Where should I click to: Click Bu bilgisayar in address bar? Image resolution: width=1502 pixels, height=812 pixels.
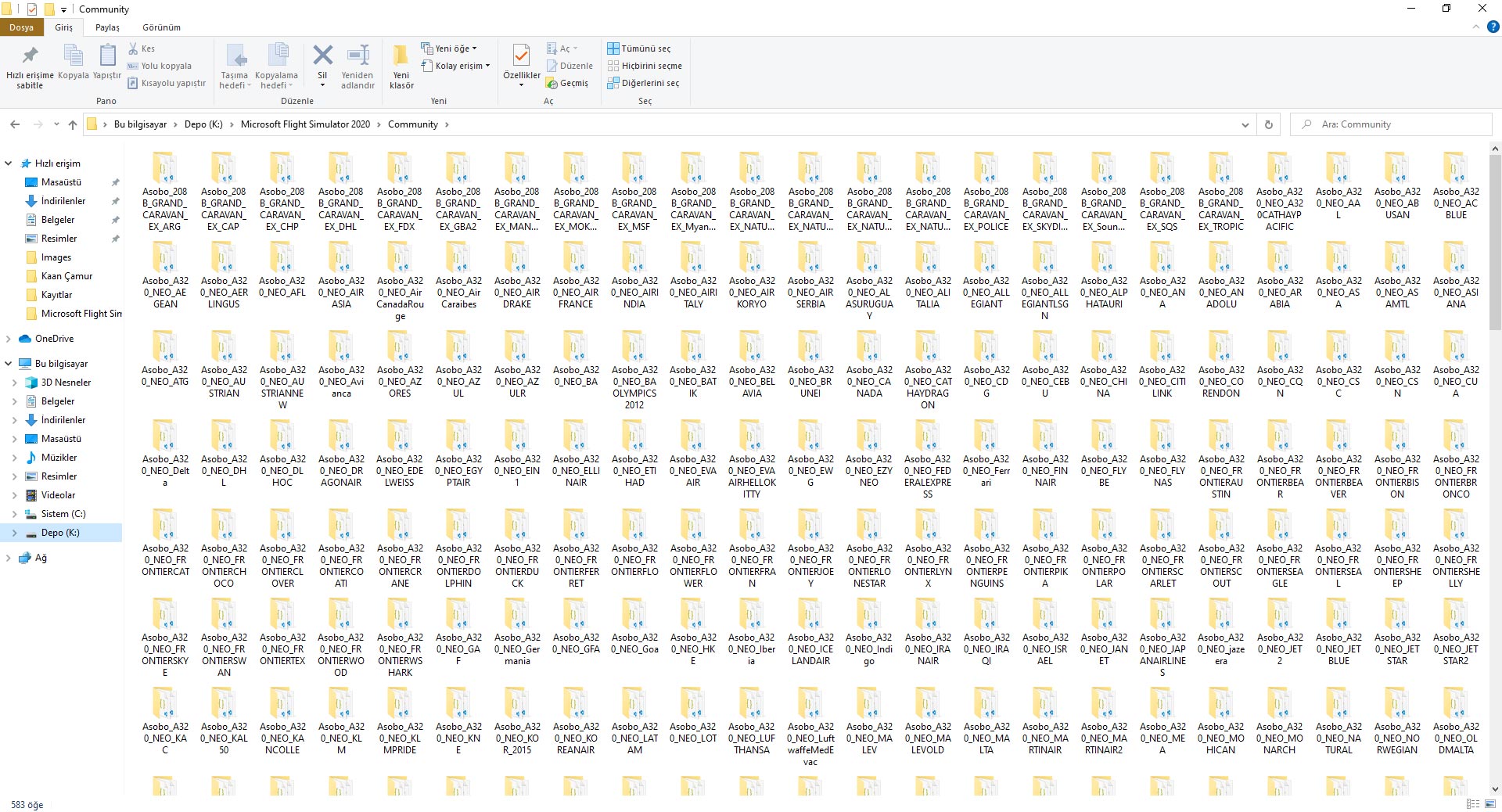click(x=140, y=124)
